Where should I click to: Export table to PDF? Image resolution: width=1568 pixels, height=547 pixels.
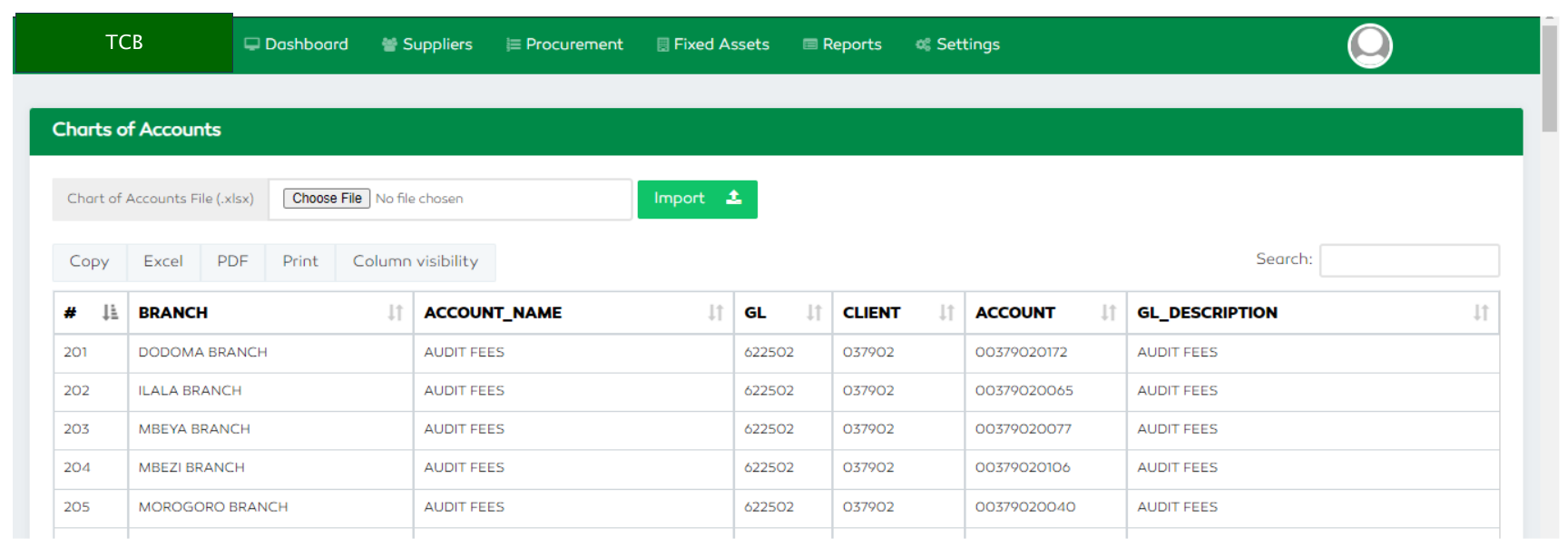[232, 261]
